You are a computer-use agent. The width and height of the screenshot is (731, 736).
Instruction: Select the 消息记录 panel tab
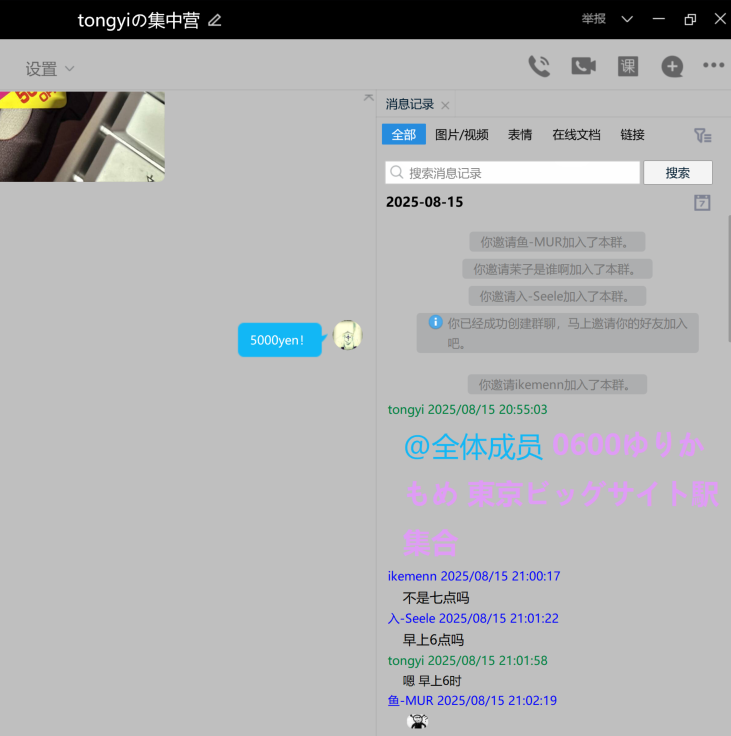(x=409, y=104)
